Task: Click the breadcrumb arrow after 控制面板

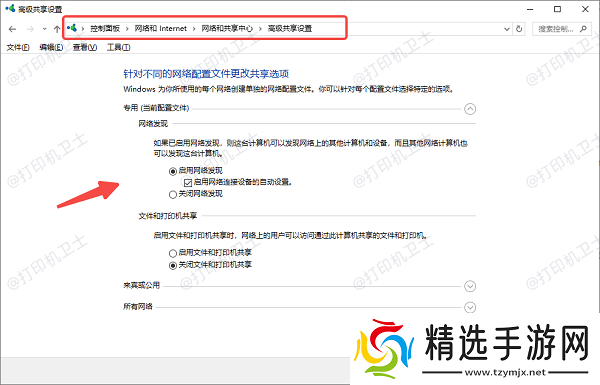Action: point(127,29)
